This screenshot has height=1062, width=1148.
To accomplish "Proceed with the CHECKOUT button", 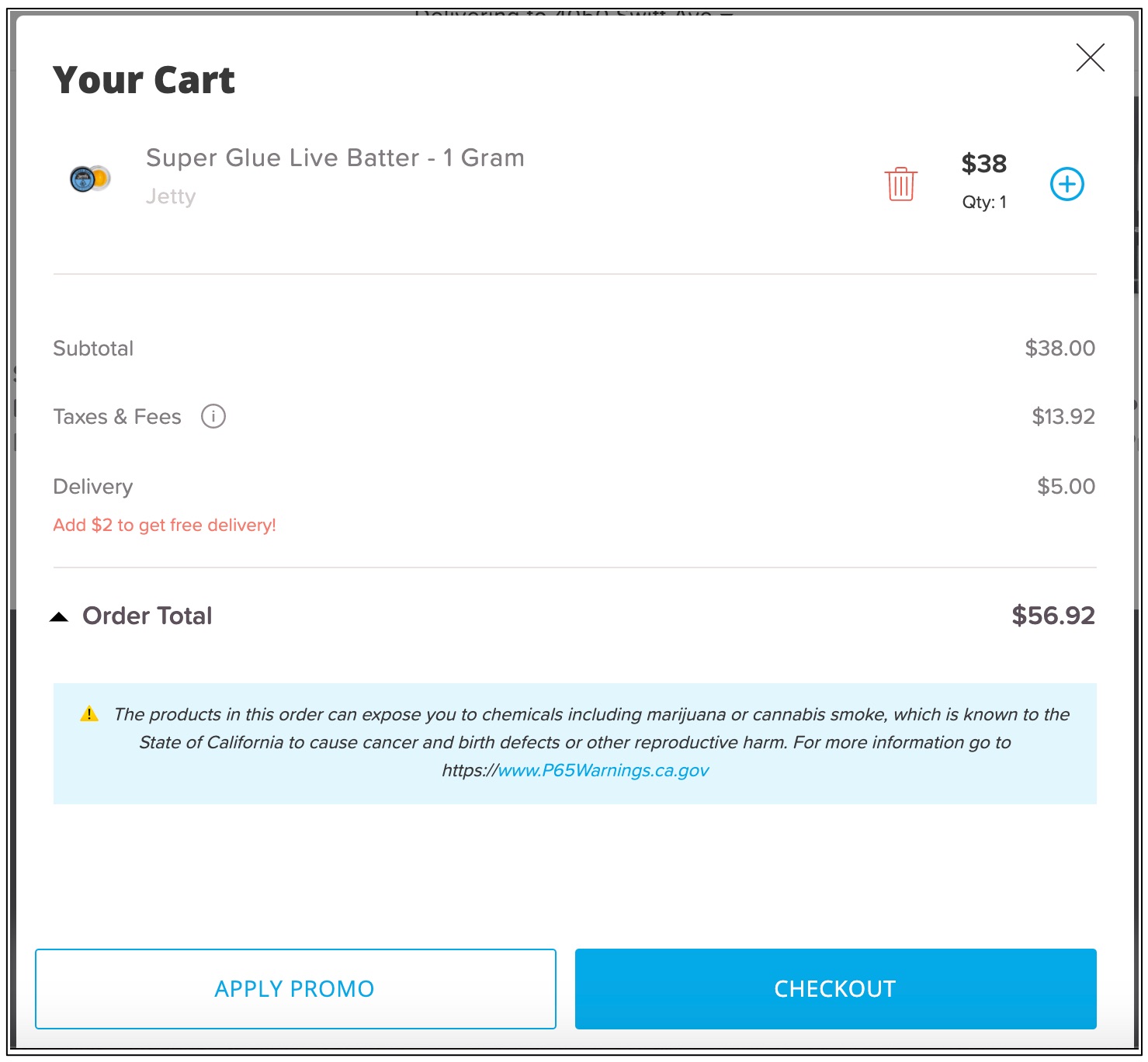I will 835,988.
